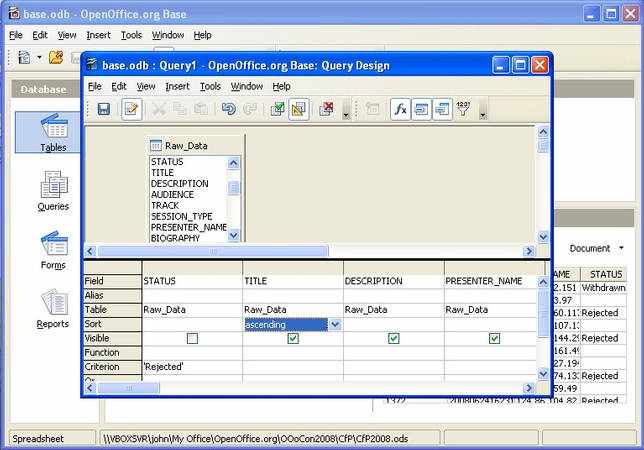Screen dimensions: 644x450
Task: Click the Clear Query icon
Action: click(327, 109)
